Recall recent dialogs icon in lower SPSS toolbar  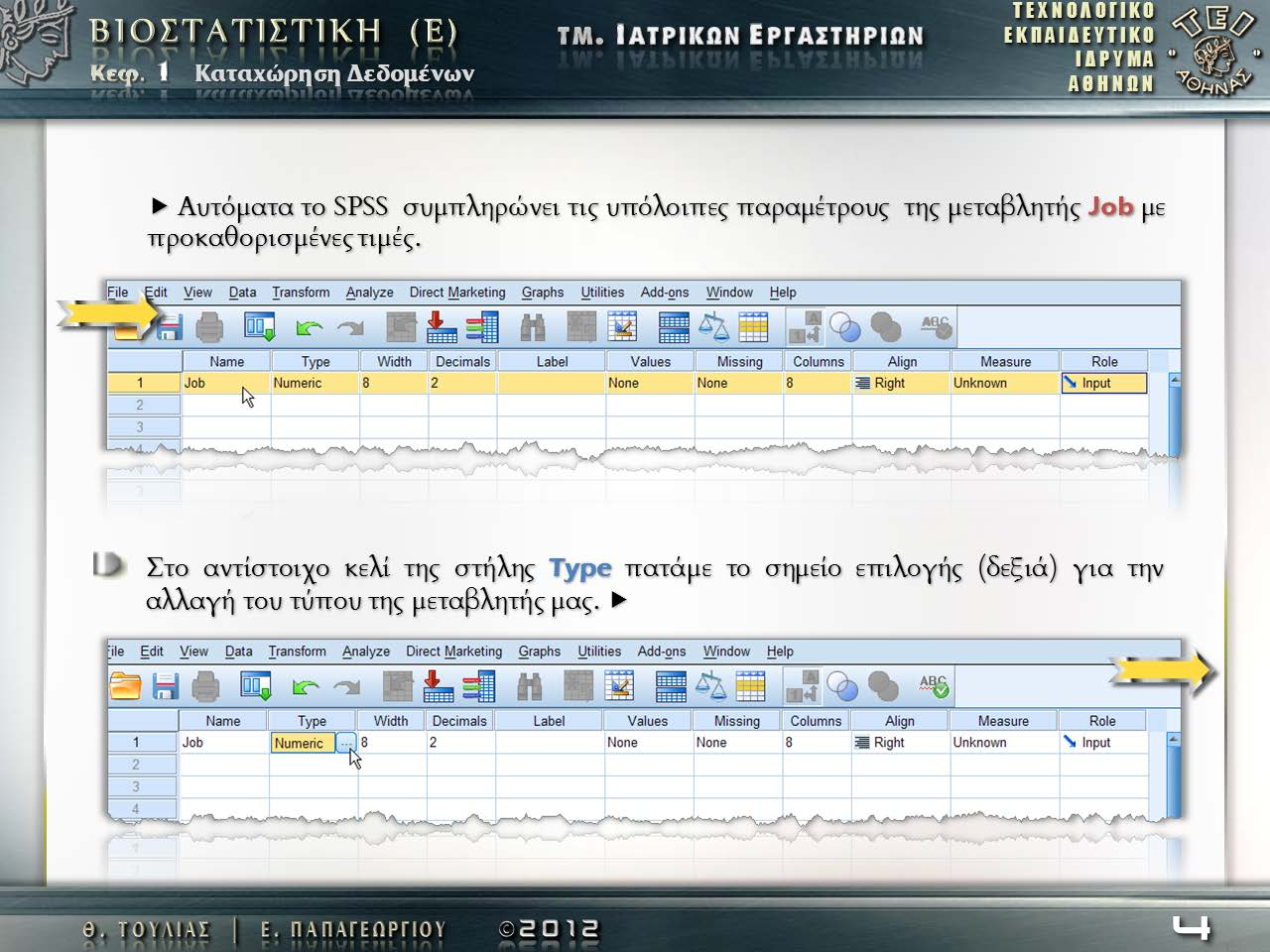[x=256, y=685]
